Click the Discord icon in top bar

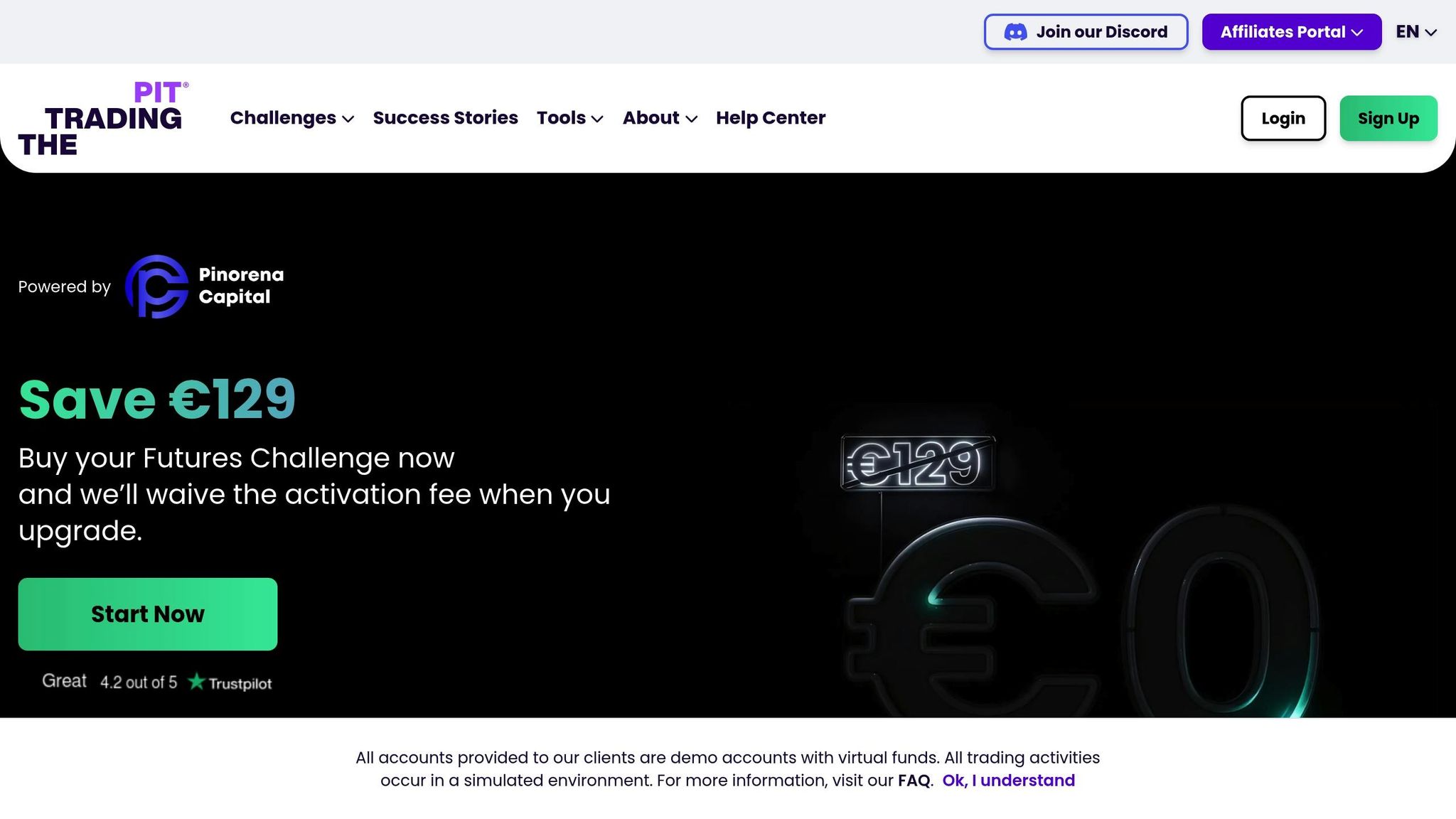point(1015,32)
